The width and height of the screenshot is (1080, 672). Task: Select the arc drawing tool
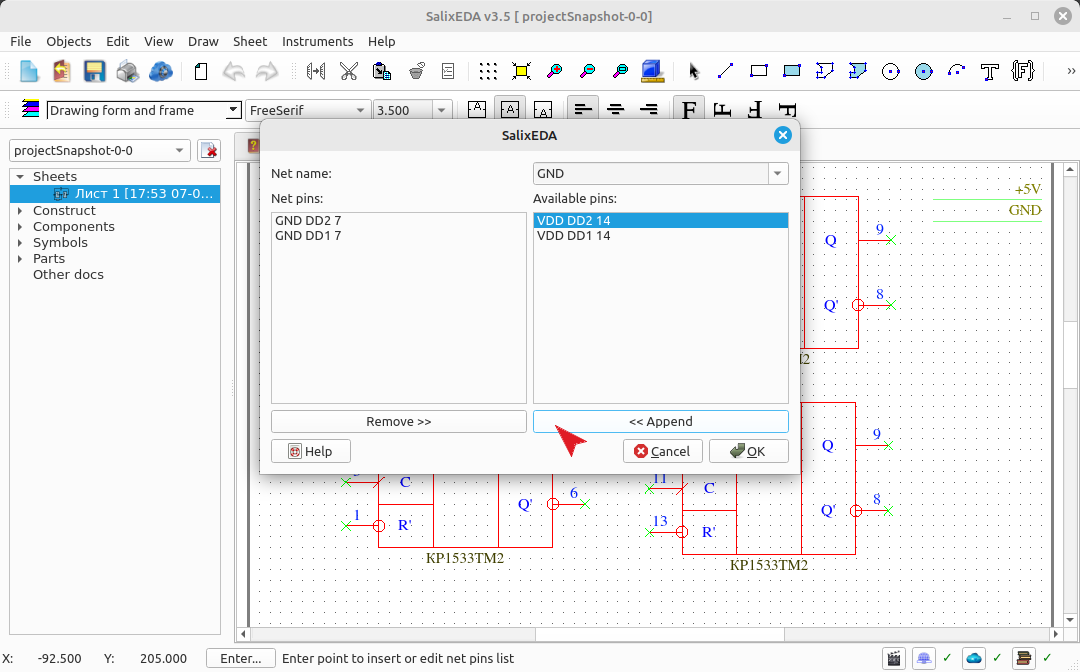click(956, 71)
